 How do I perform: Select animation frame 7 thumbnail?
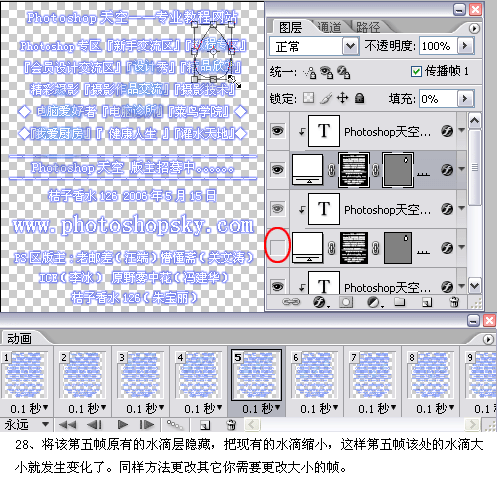tap(373, 374)
